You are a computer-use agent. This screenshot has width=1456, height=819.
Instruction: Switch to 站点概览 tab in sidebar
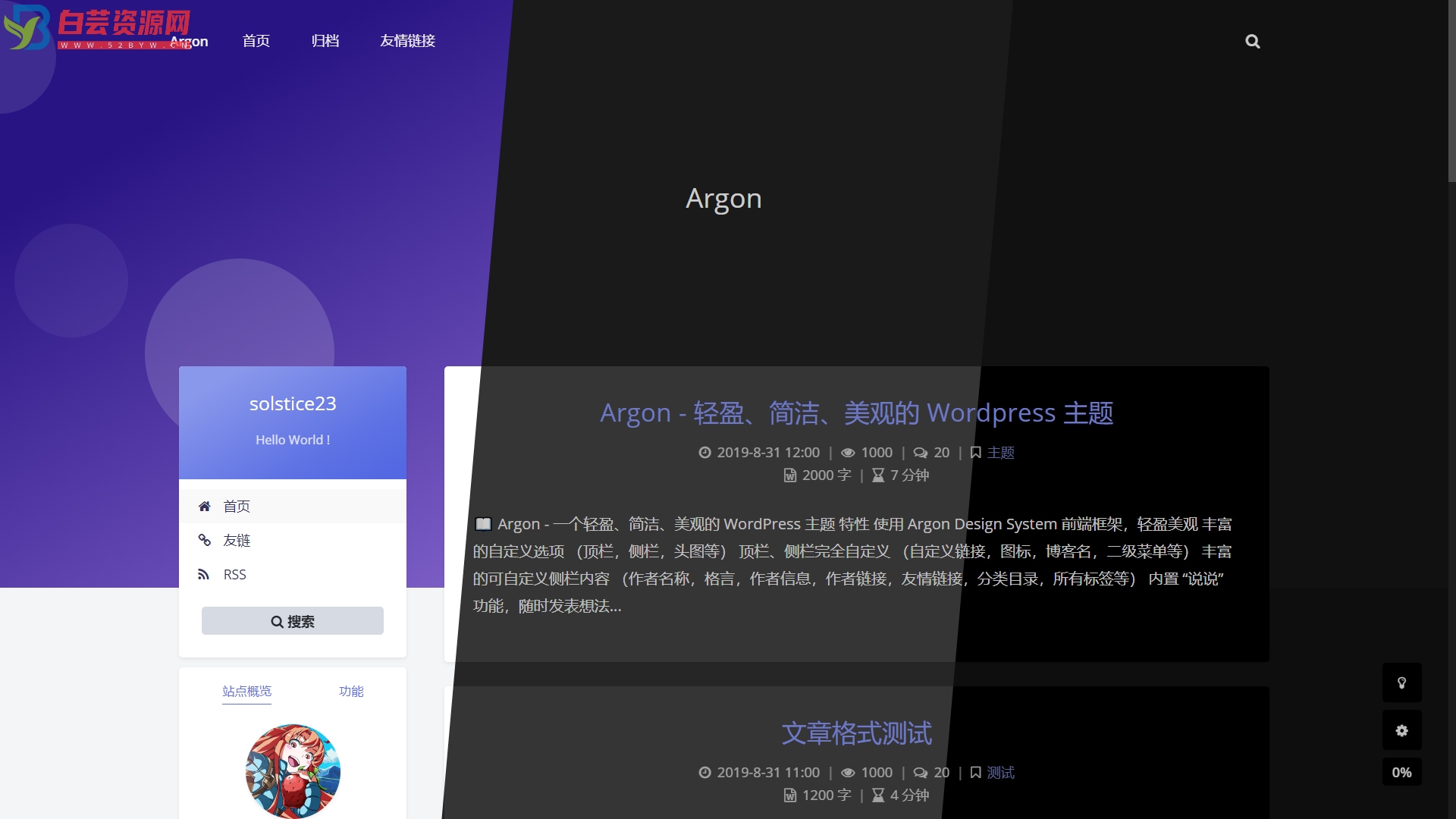247,690
